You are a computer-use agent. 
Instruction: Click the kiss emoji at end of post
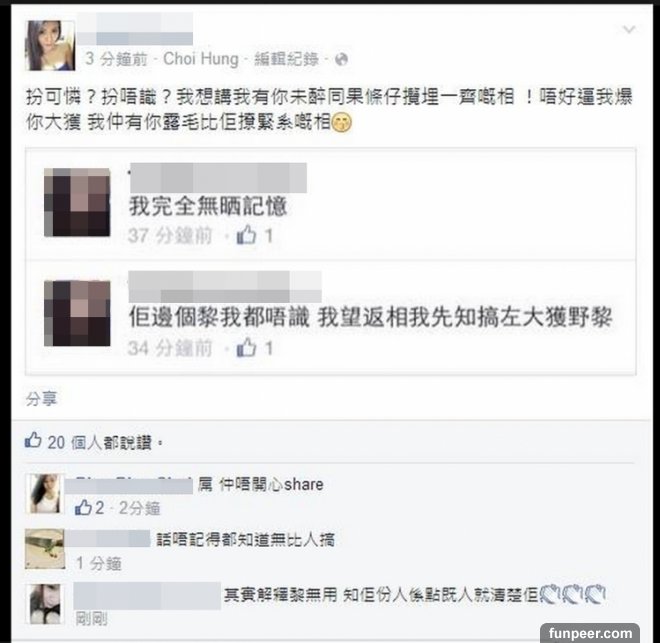coord(341,123)
